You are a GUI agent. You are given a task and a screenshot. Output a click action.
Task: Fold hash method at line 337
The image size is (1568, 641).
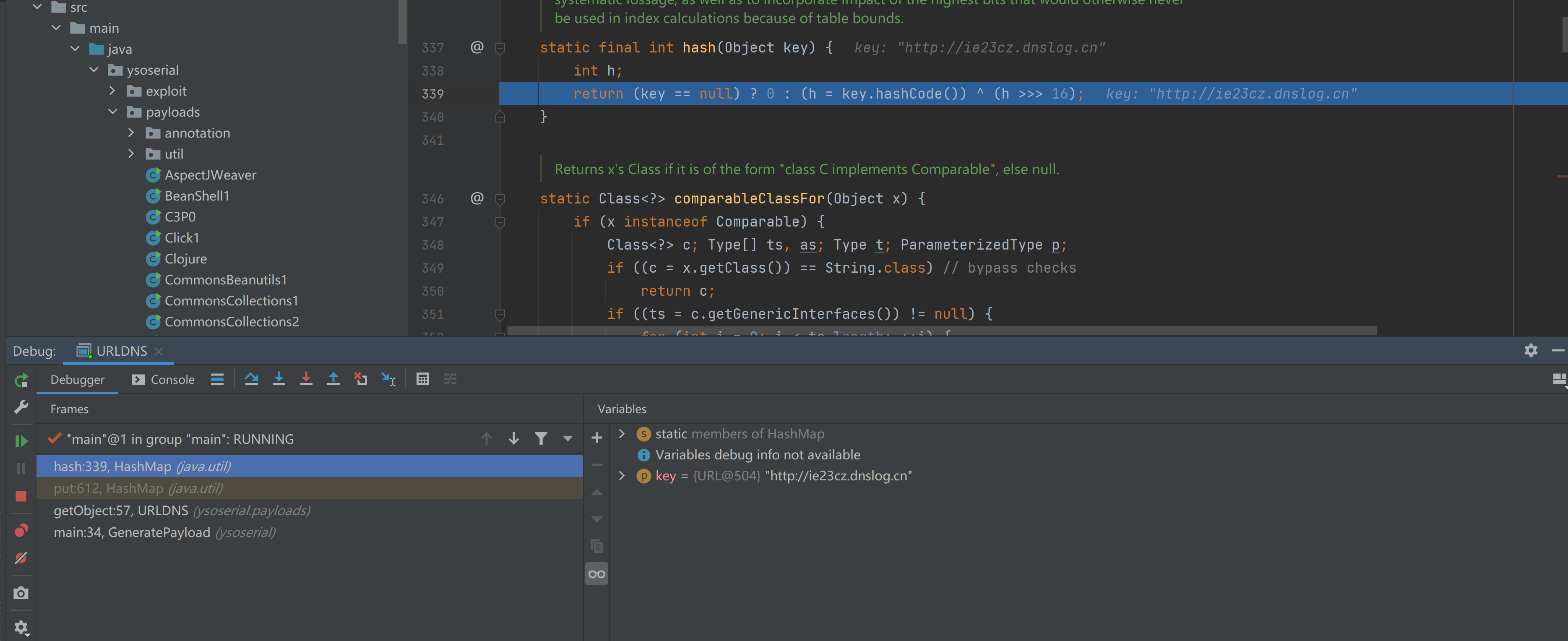500,48
